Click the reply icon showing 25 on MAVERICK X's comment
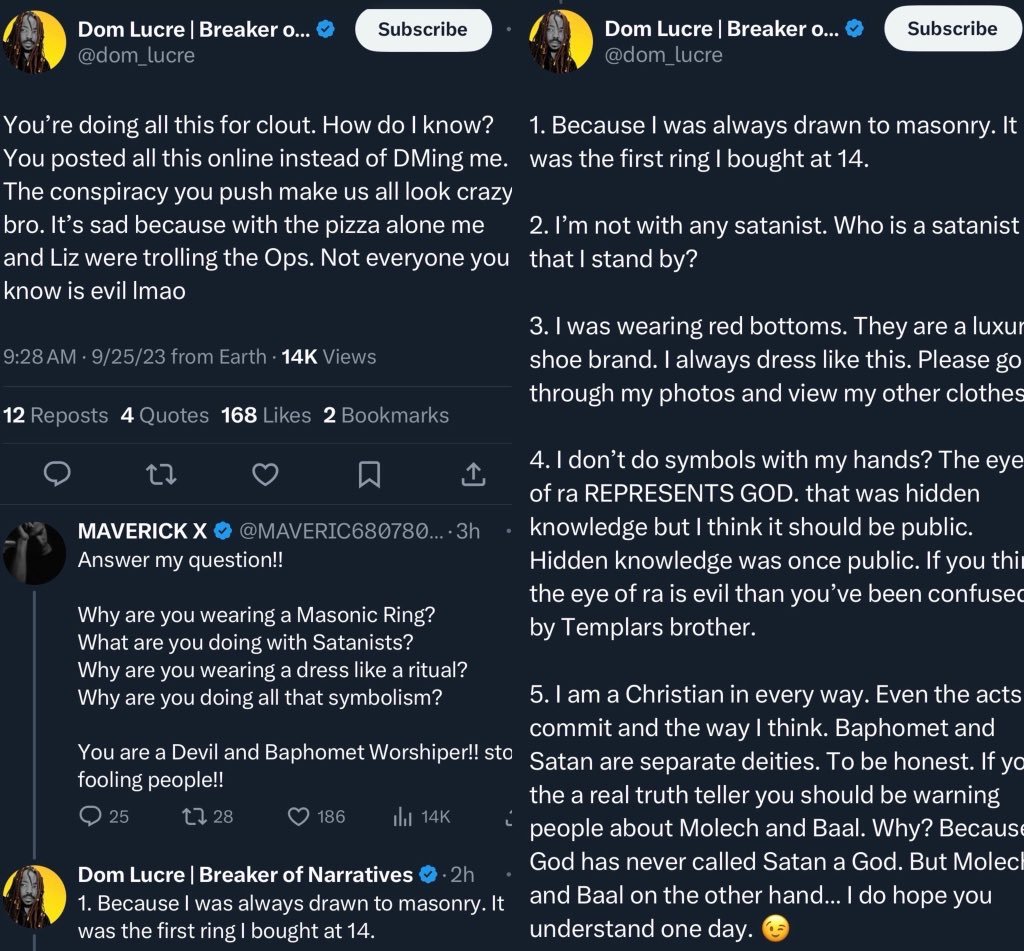1024x951 pixels. click(90, 816)
